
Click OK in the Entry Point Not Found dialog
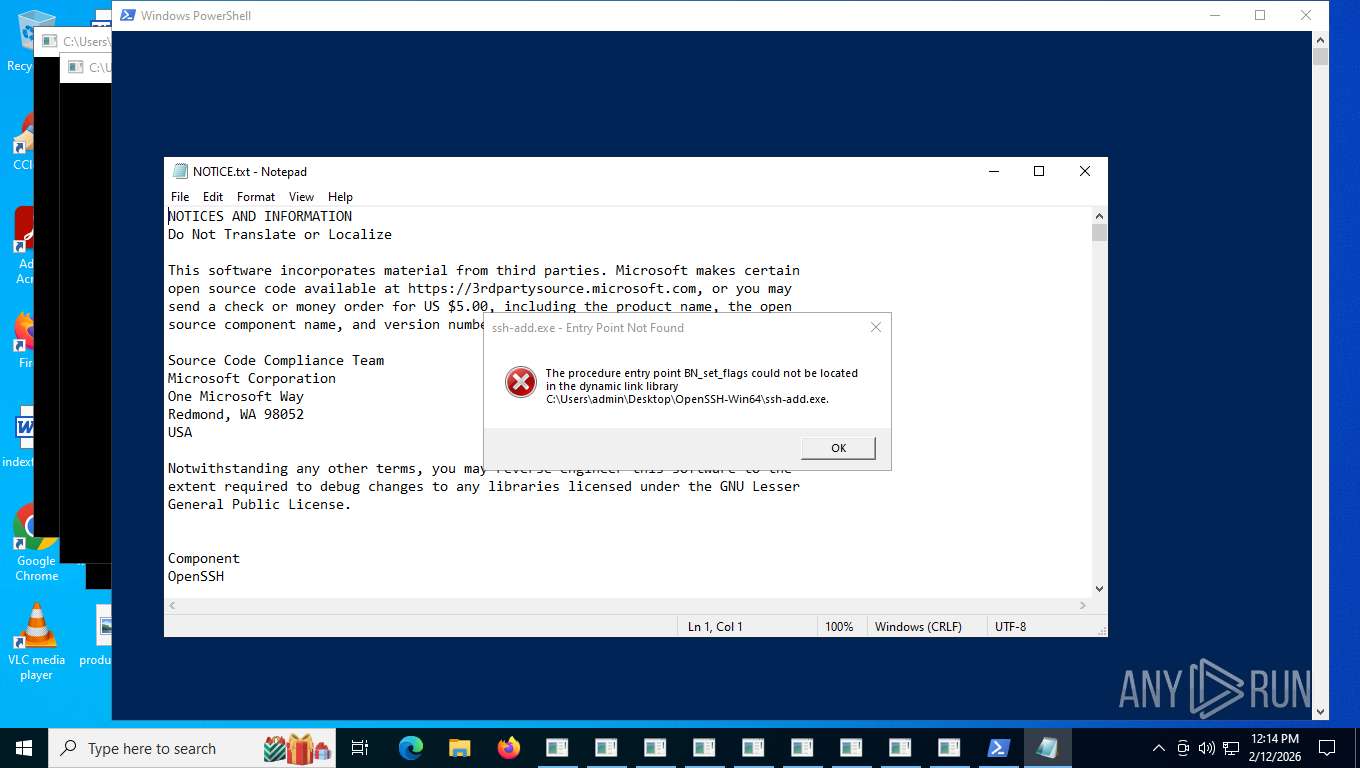tap(838, 448)
